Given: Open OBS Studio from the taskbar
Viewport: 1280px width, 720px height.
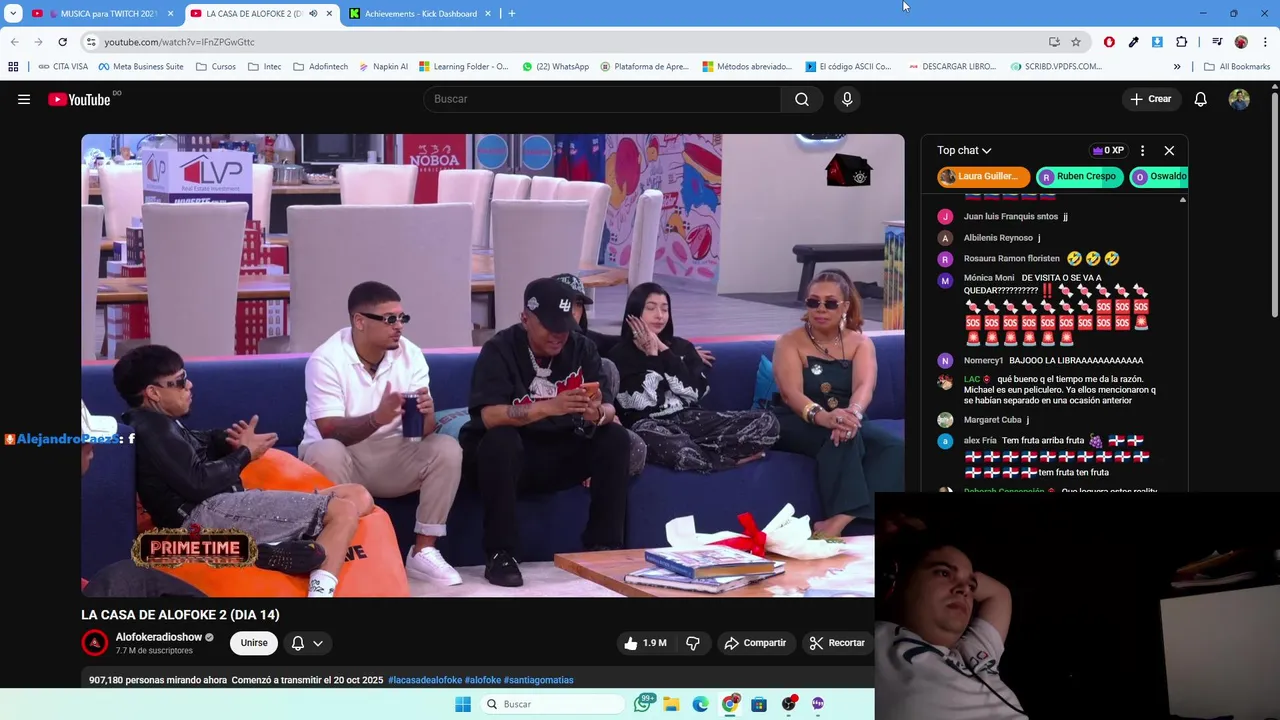Looking at the screenshot, I should coord(789,704).
